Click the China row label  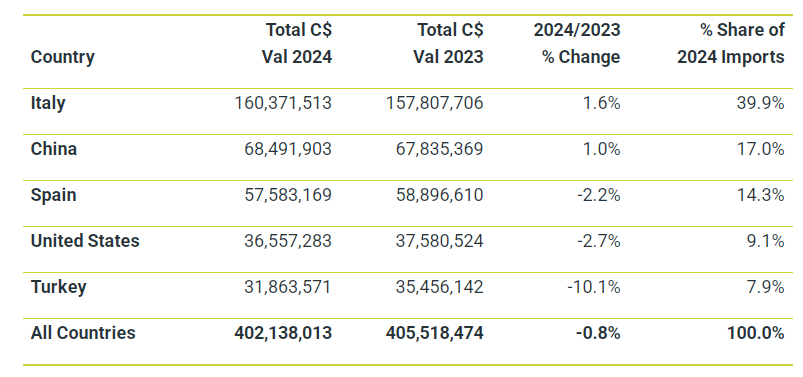click(54, 149)
